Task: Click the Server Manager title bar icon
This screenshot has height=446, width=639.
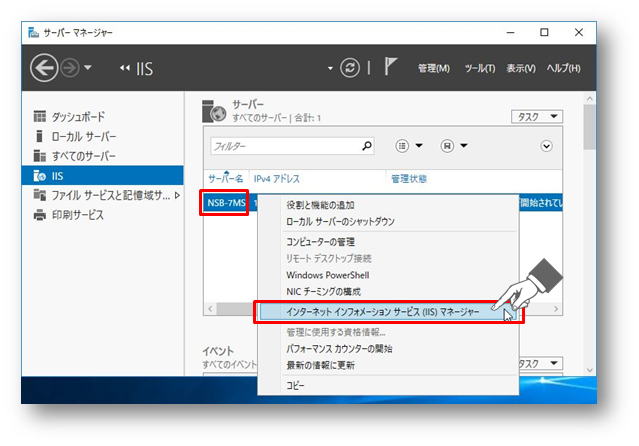Action: (33, 32)
